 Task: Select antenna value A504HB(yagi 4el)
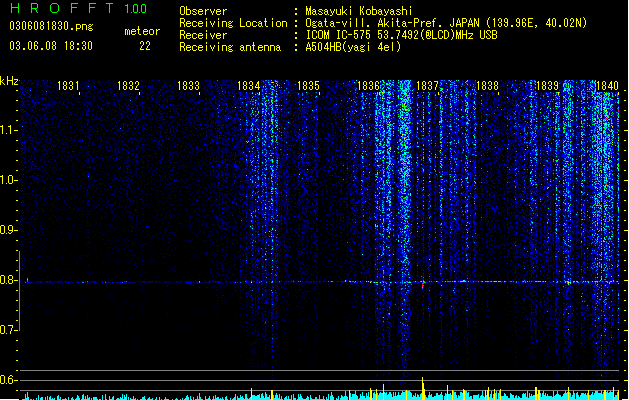click(353, 47)
